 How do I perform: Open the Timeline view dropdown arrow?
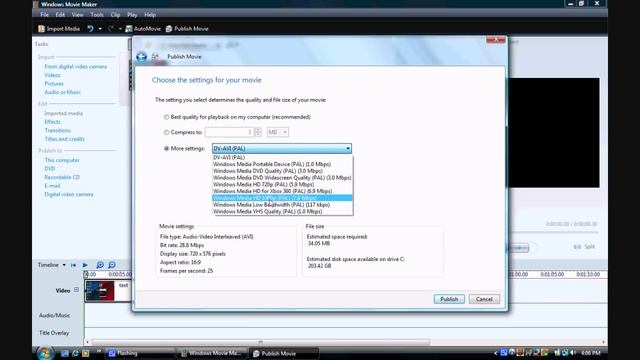point(64,265)
